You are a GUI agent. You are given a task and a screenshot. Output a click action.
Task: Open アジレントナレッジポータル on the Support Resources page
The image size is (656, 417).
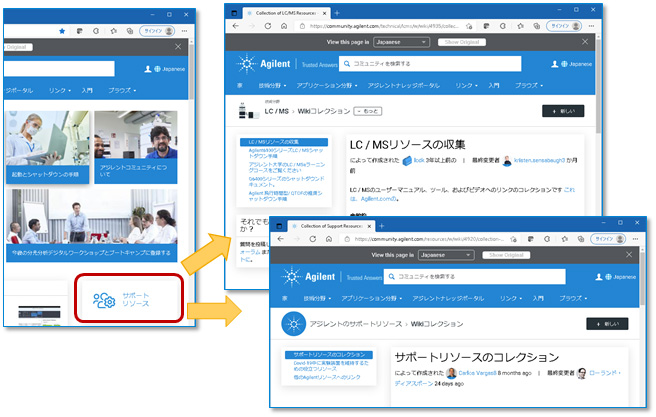pyautogui.click(x=441, y=298)
